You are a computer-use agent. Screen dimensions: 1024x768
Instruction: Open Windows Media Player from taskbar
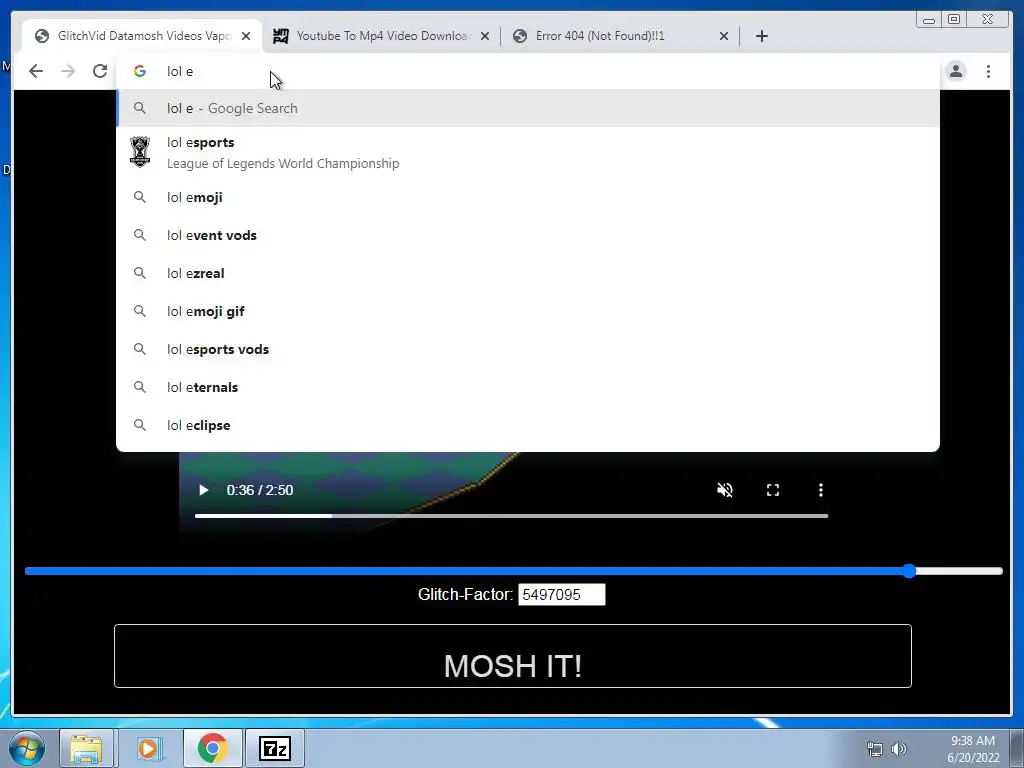[148, 748]
